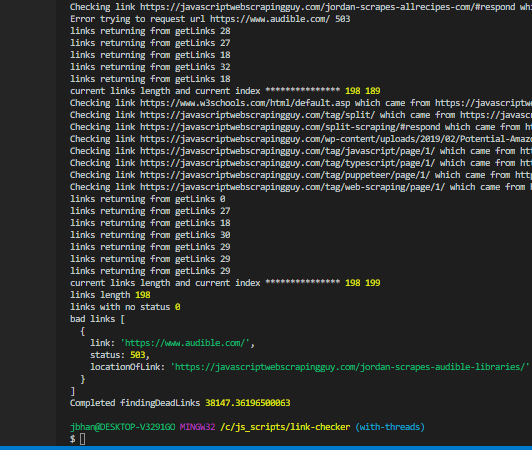Click the 'links length 198' line
Screen dimensions: 532x450
tap(110, 295)
